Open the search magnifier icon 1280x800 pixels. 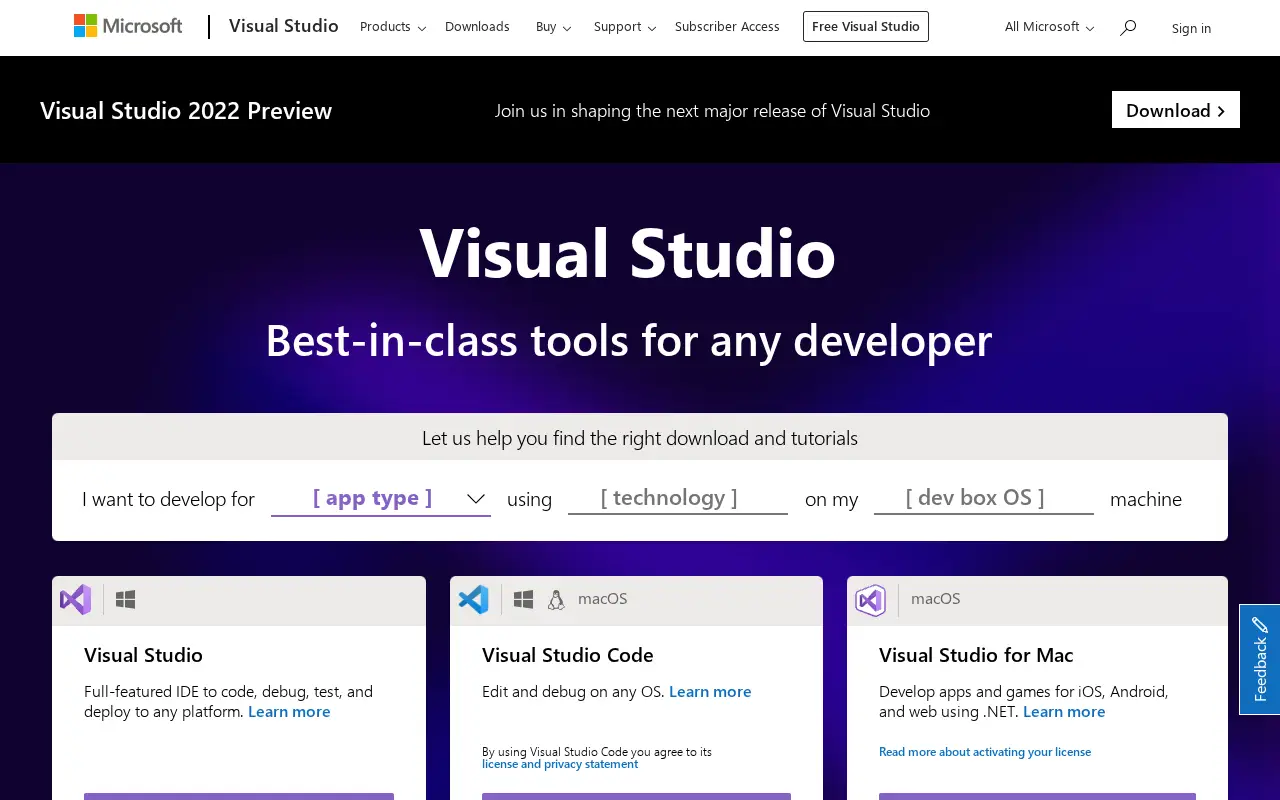click(x=1128, y=27)
